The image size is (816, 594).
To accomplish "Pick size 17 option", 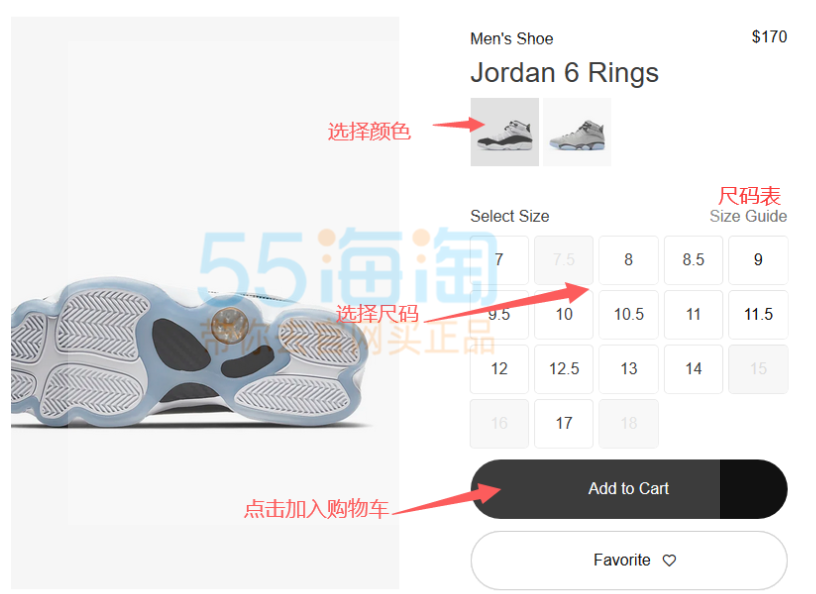I will (x=564, y=424).
